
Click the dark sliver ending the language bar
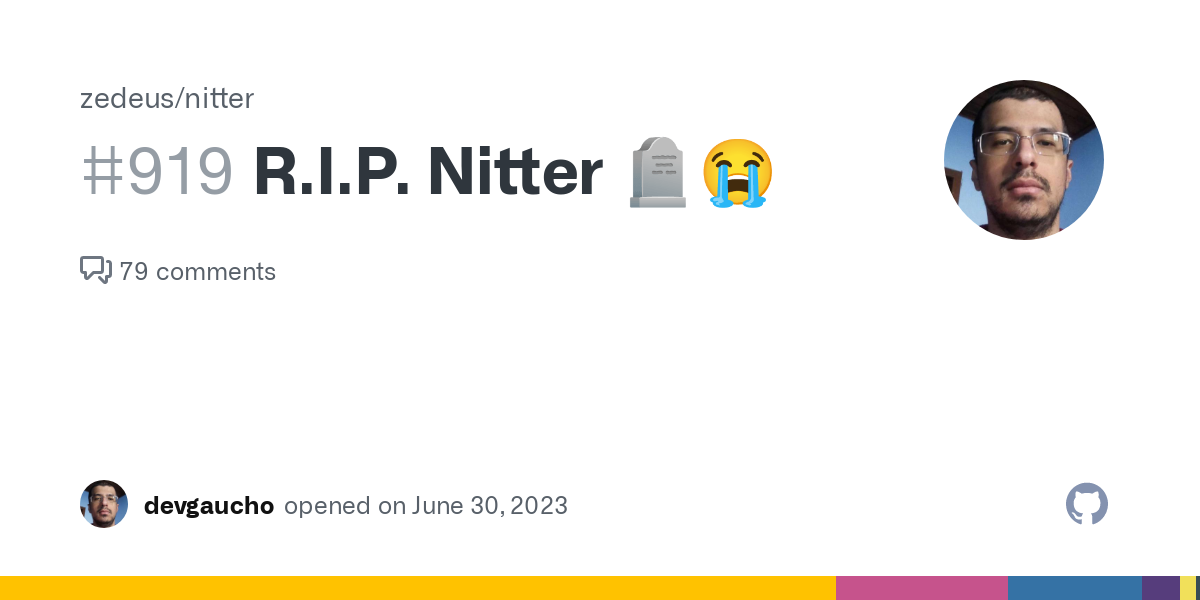pyautogui.click(x=1197, y=588)
